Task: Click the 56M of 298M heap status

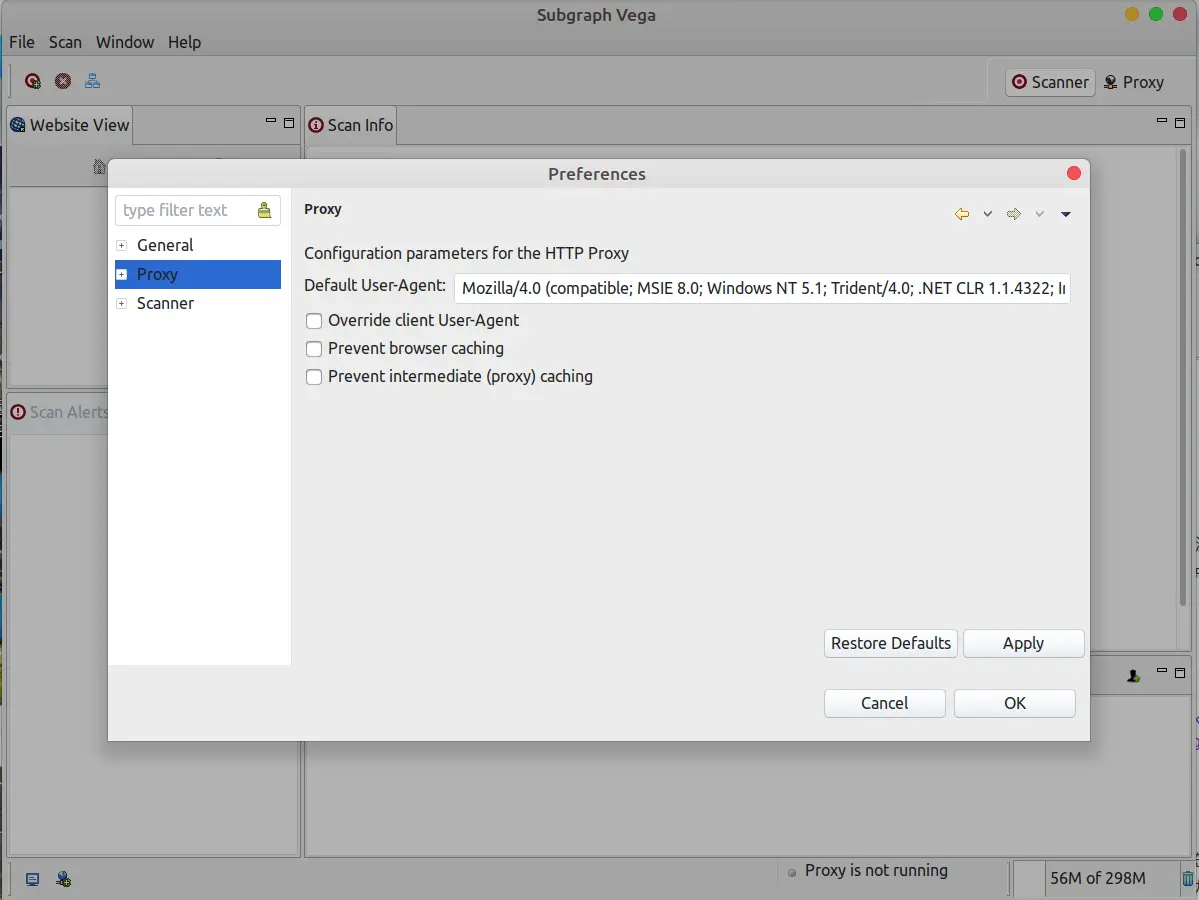Action: (1098, 879)
